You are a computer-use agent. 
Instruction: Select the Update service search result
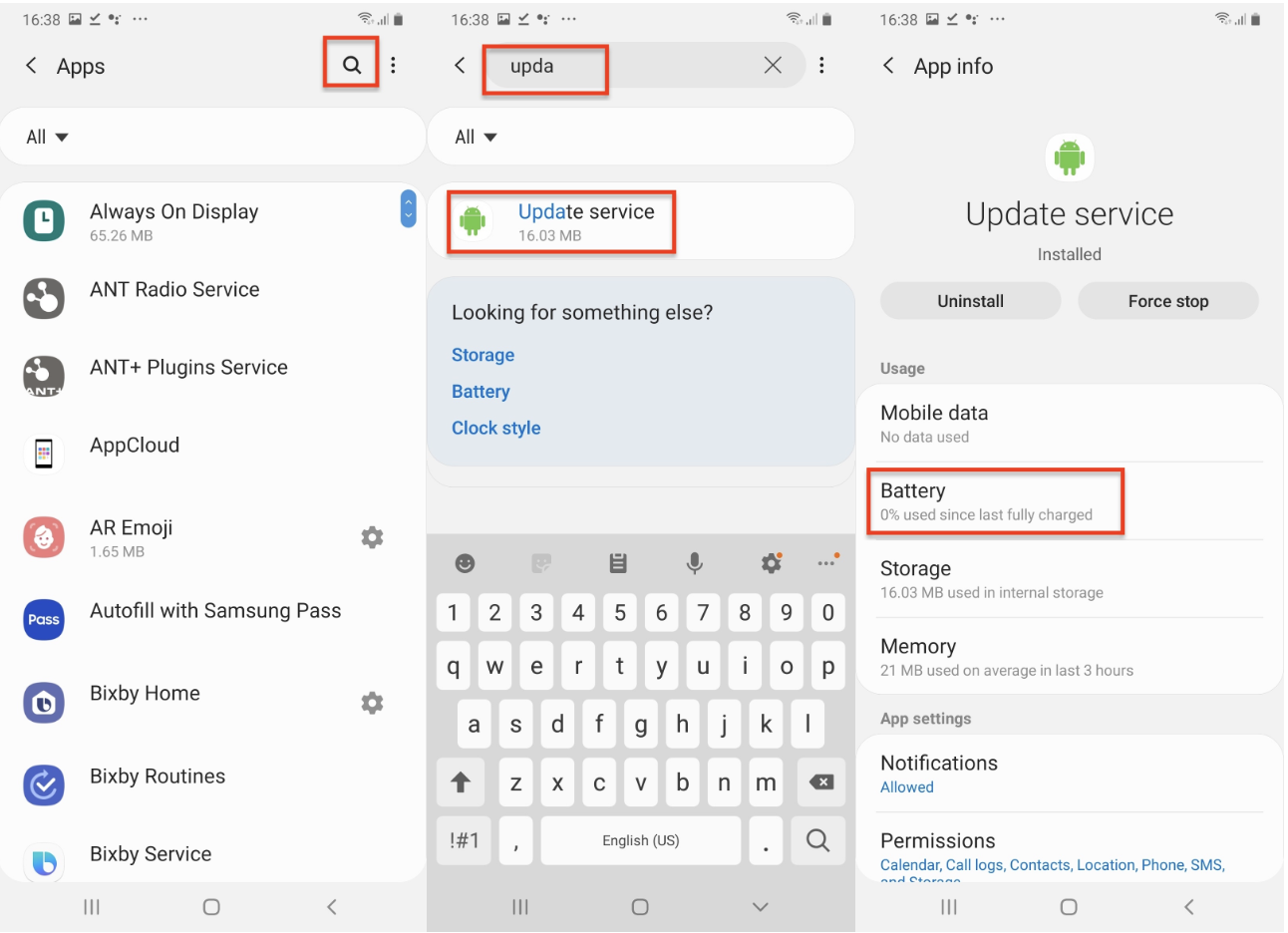click(641, 221)
